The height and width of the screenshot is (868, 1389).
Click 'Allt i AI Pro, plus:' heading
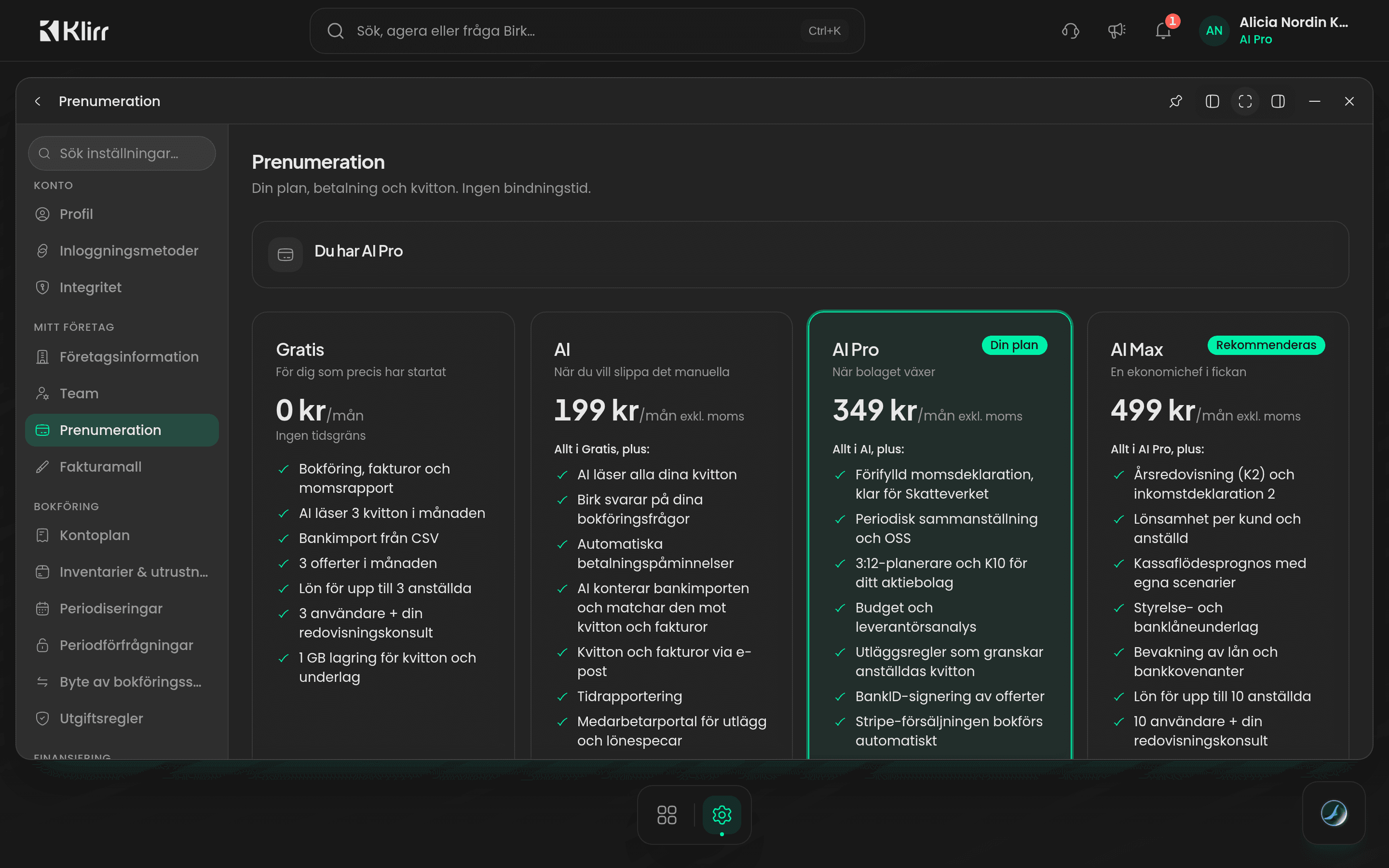point(1157,449)
